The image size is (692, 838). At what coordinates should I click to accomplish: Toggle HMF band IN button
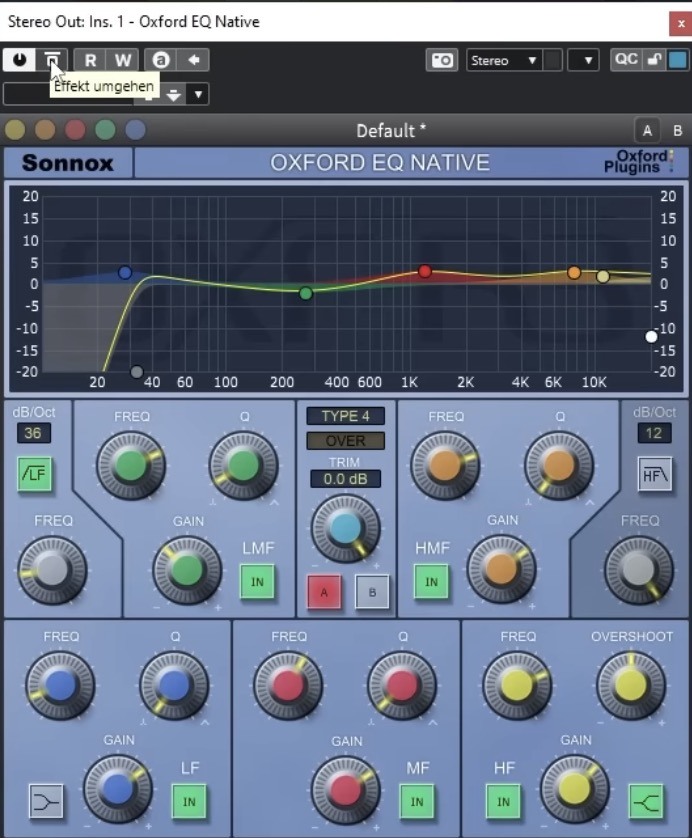(x=431, y=581)
